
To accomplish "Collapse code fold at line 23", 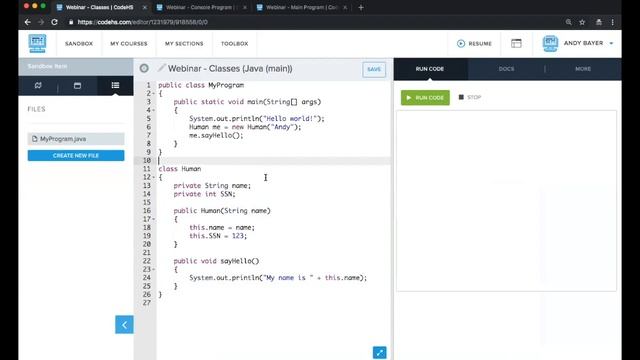I will click(153, 269).
